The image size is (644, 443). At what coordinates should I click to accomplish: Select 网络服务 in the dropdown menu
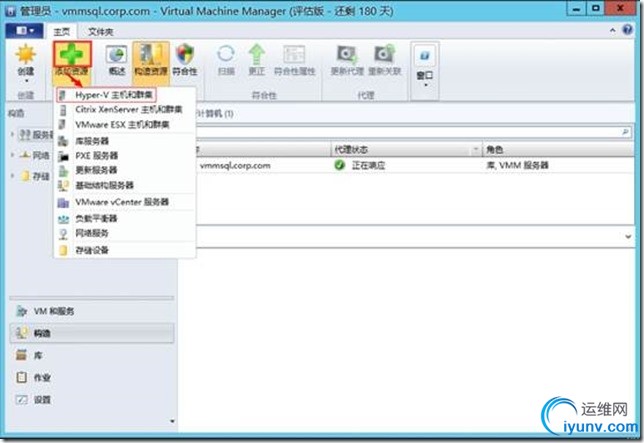point(124,233)
